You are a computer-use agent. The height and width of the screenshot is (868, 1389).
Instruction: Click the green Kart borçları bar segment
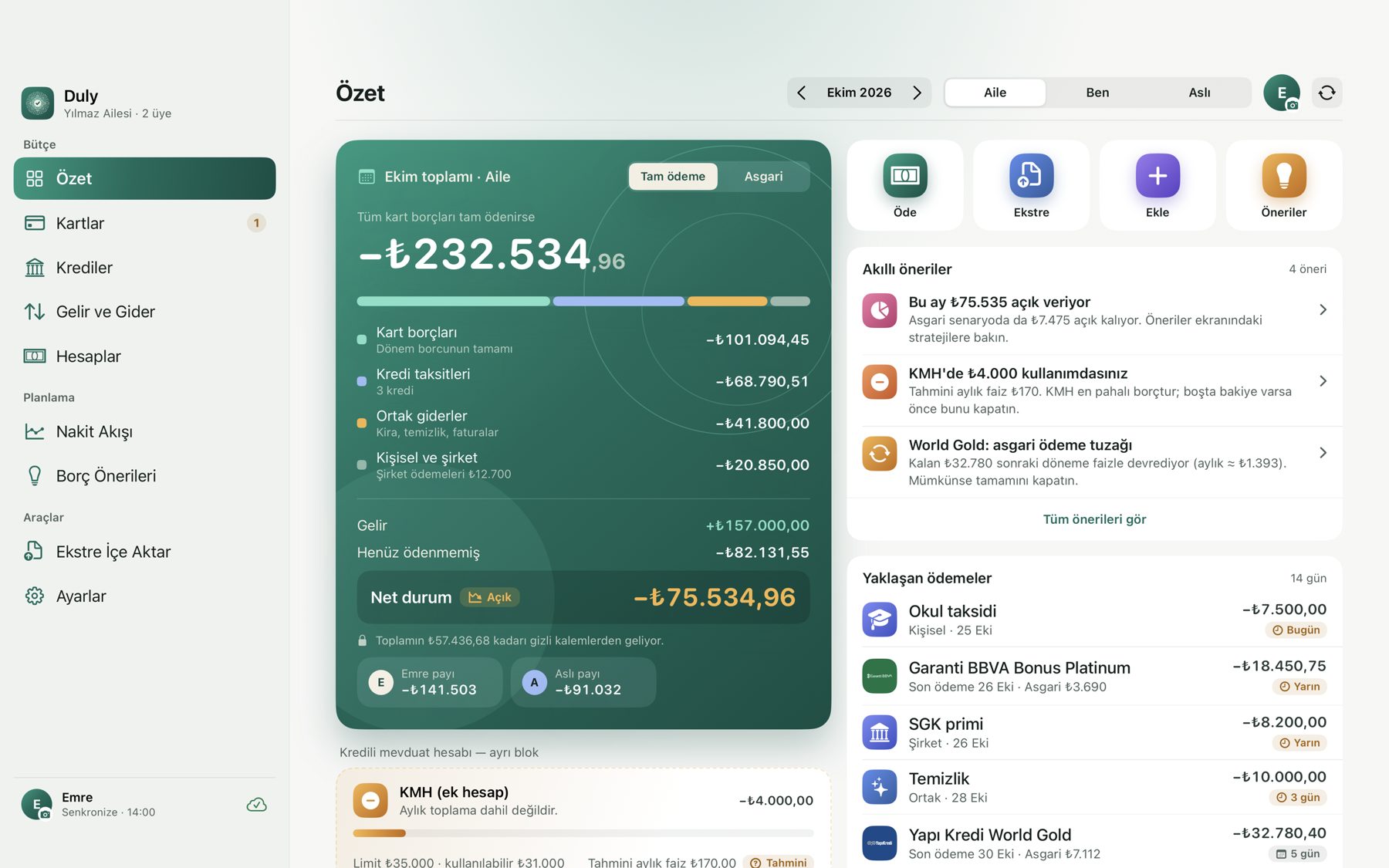454,301
